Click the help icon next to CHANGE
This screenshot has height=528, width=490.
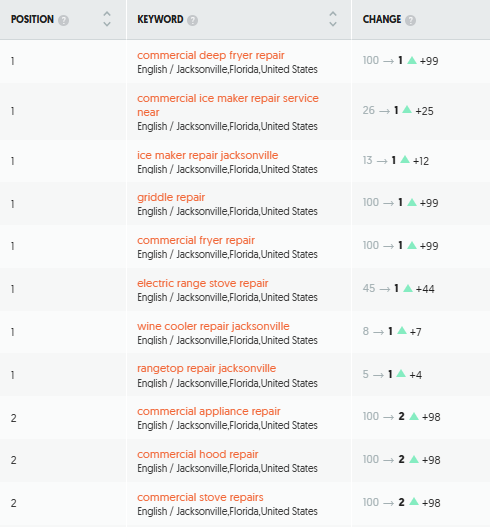[410, 20]
